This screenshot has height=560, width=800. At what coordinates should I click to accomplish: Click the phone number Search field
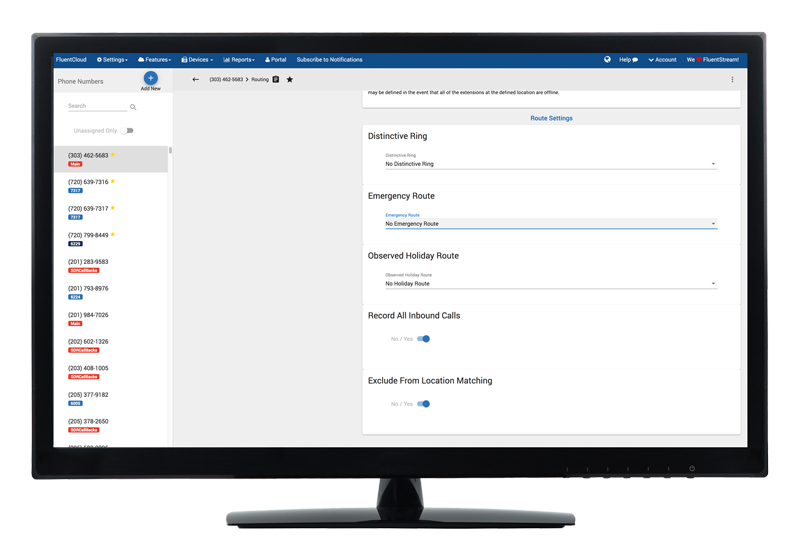point(96,106)
